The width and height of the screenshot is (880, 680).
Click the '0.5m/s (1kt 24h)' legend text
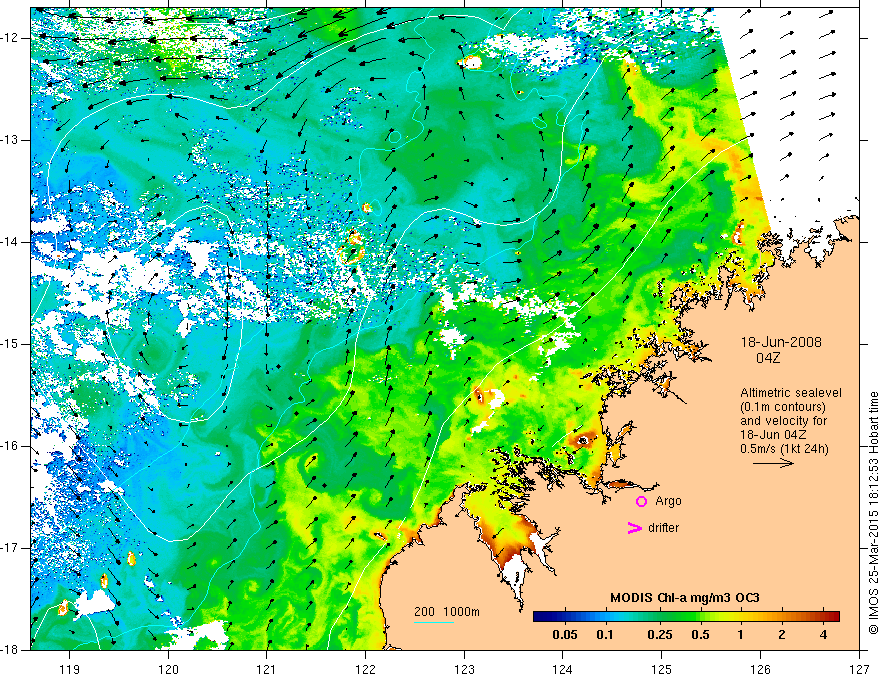click(785, 449)
